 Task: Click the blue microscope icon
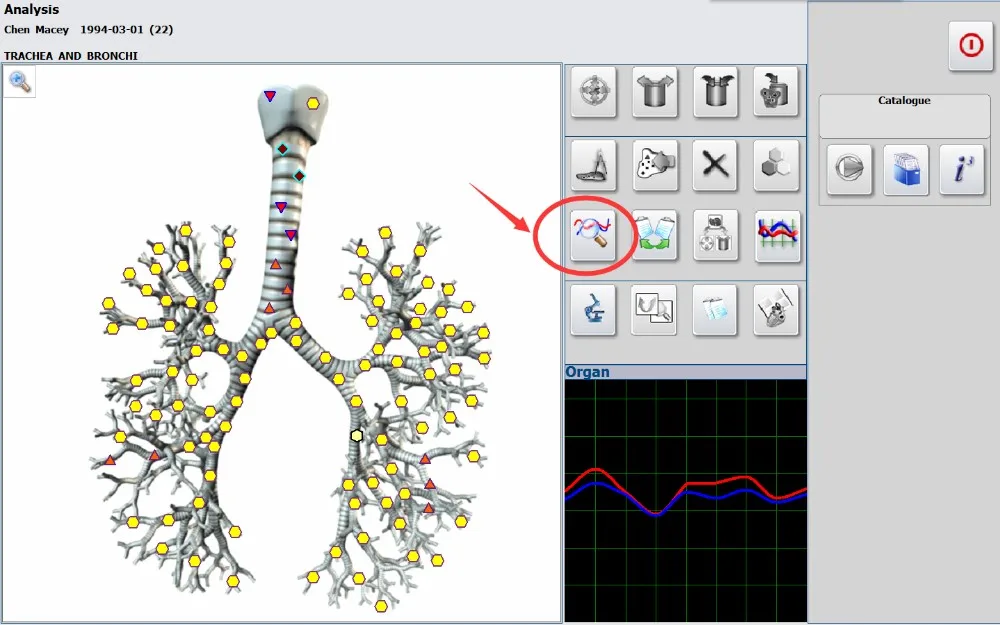(x=593, y=310)
